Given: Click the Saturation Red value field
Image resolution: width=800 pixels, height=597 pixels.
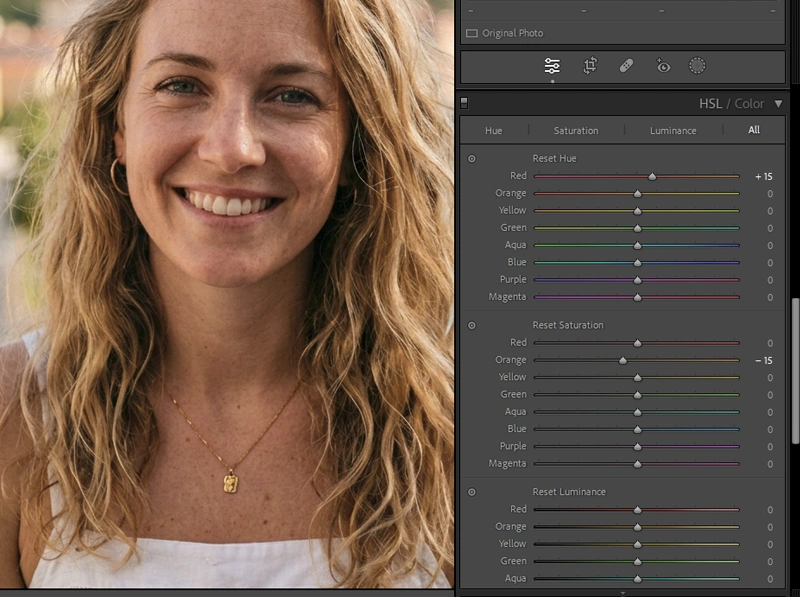Looking at the screenshot, I should tap(770, 343).
